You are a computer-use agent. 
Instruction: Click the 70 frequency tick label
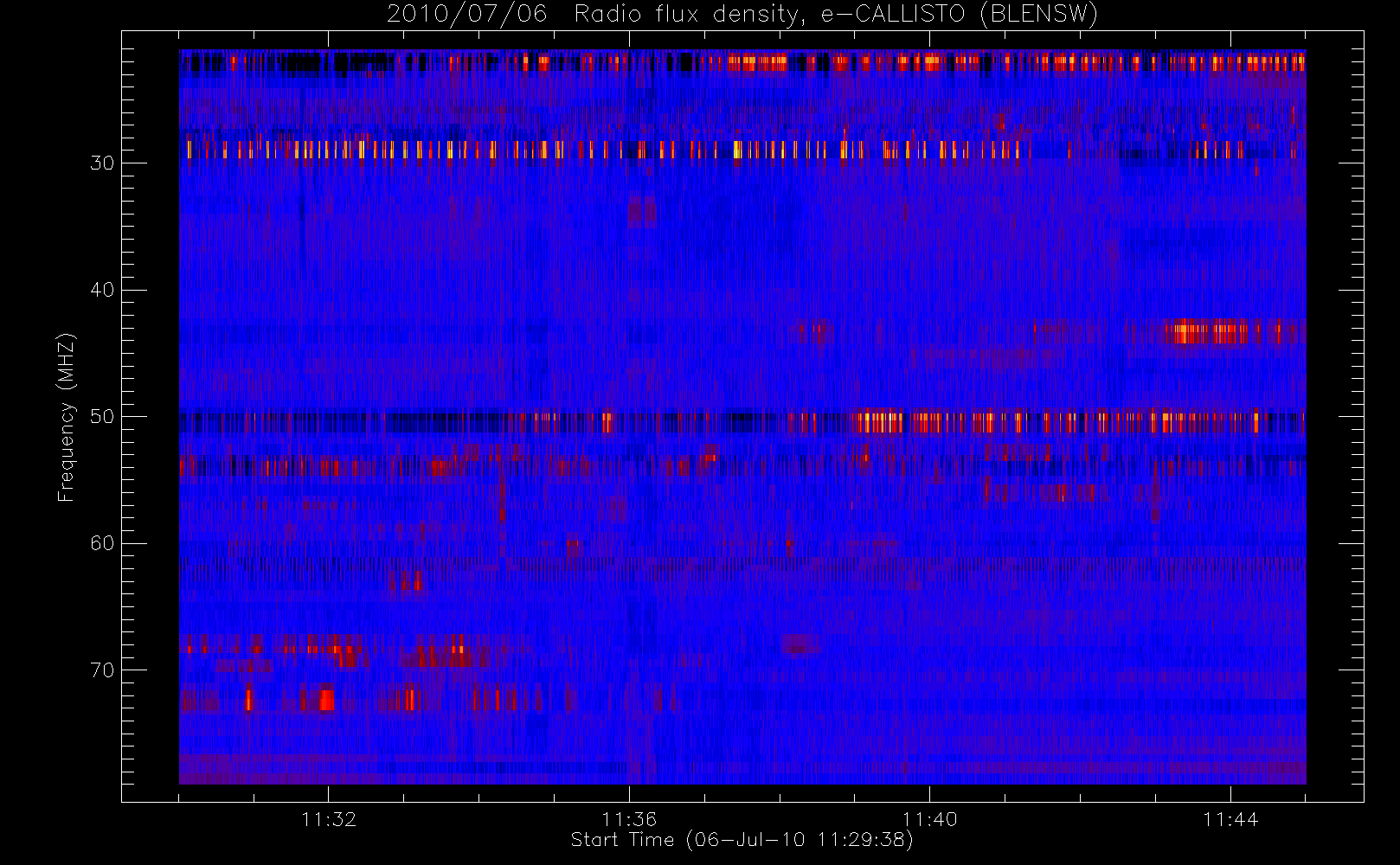point(102,670)
